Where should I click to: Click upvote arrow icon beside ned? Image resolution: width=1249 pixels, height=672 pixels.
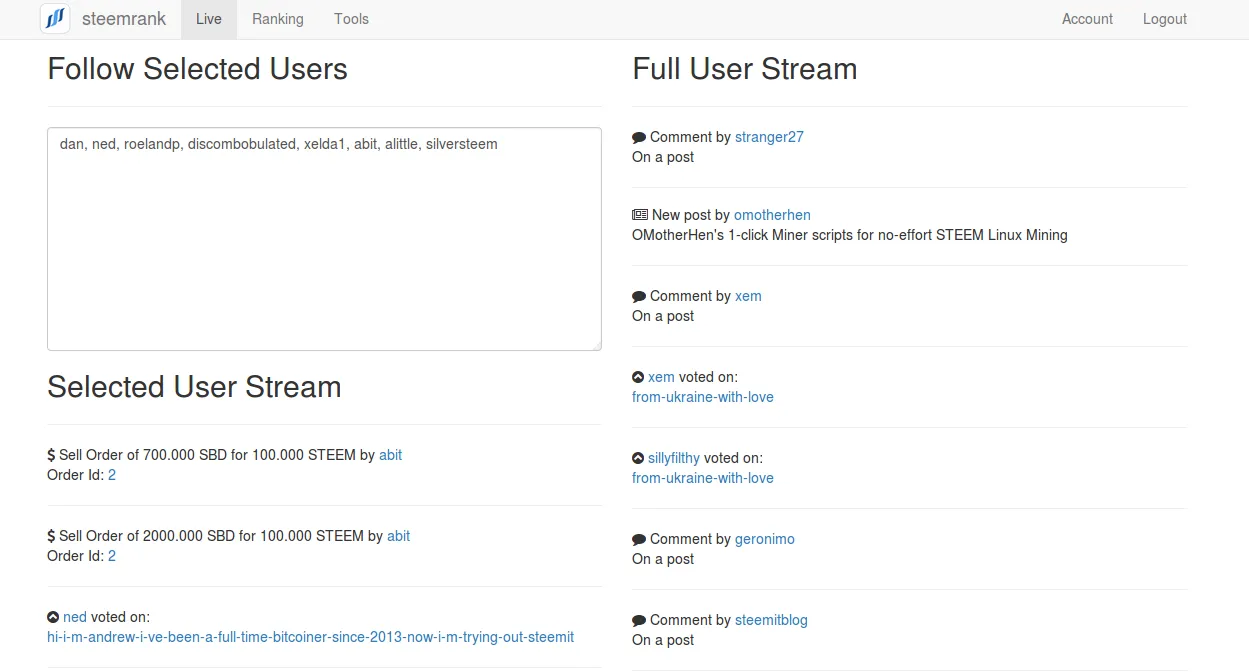pos(53,617)
